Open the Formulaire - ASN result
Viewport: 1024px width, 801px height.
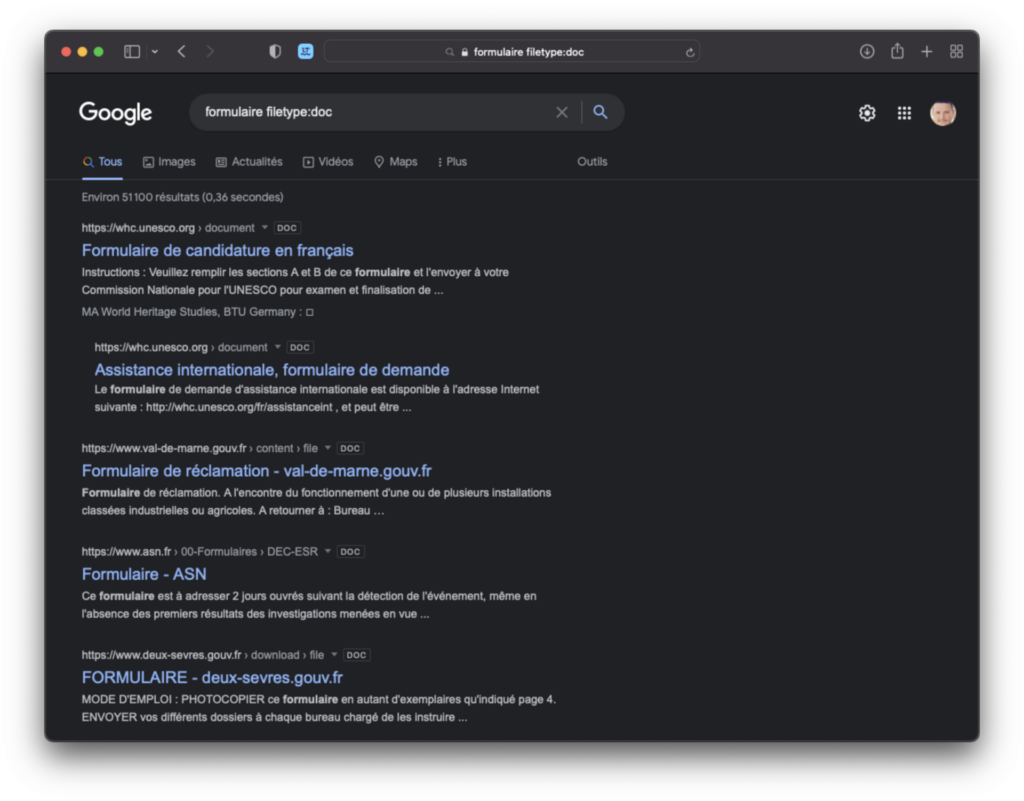[144, 574]
